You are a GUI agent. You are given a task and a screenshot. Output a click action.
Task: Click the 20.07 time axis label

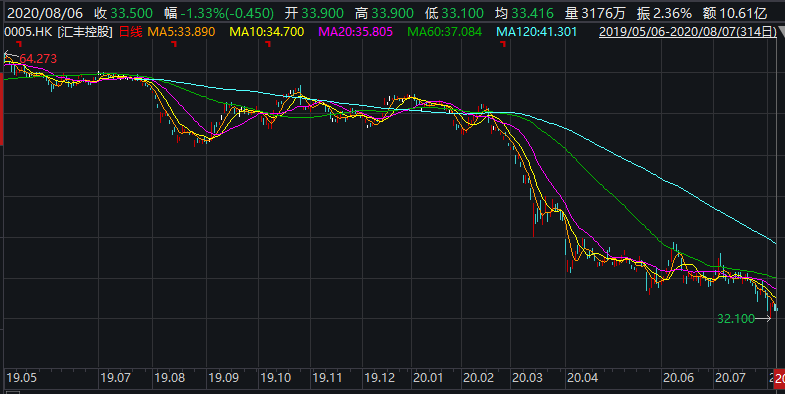[731, 377]
